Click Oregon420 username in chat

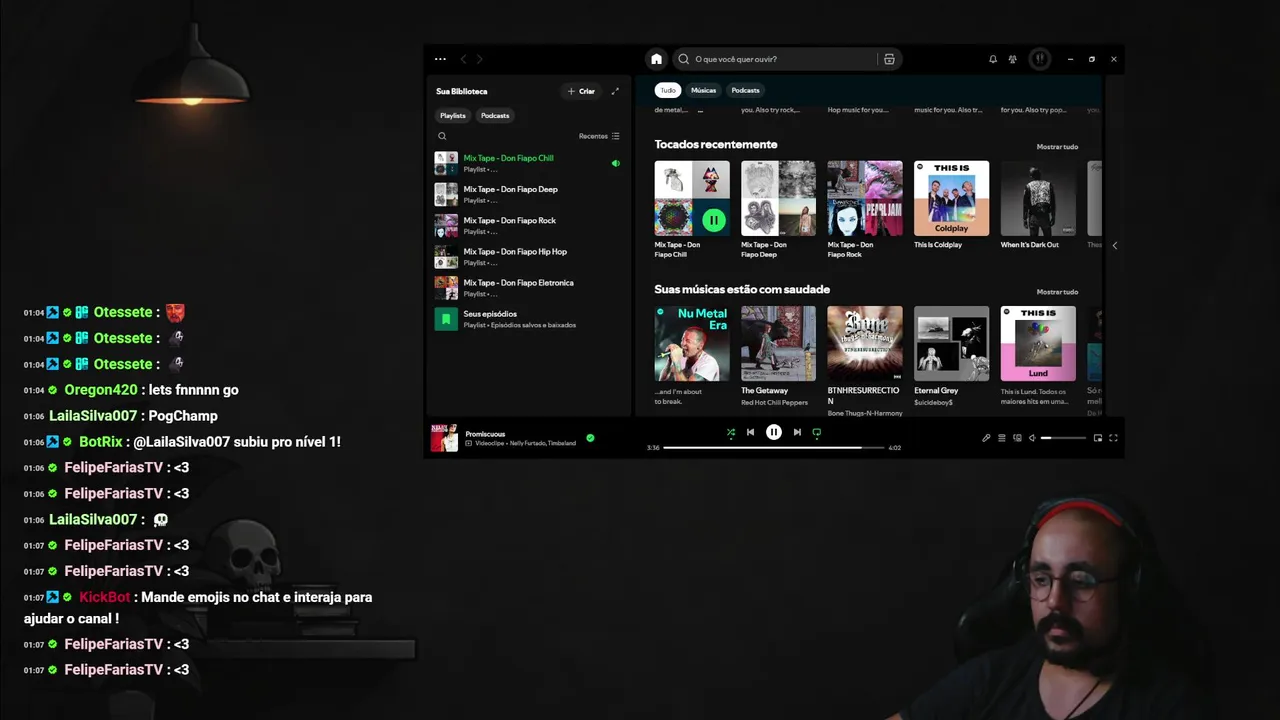click(x=101, y=390)
